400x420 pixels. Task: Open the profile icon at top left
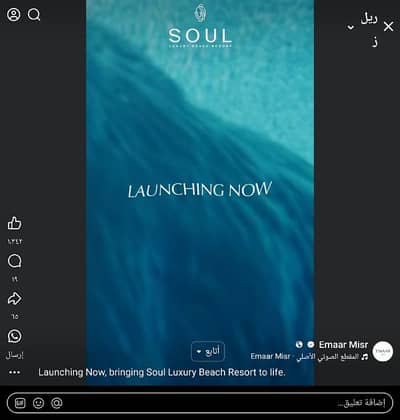14,15
